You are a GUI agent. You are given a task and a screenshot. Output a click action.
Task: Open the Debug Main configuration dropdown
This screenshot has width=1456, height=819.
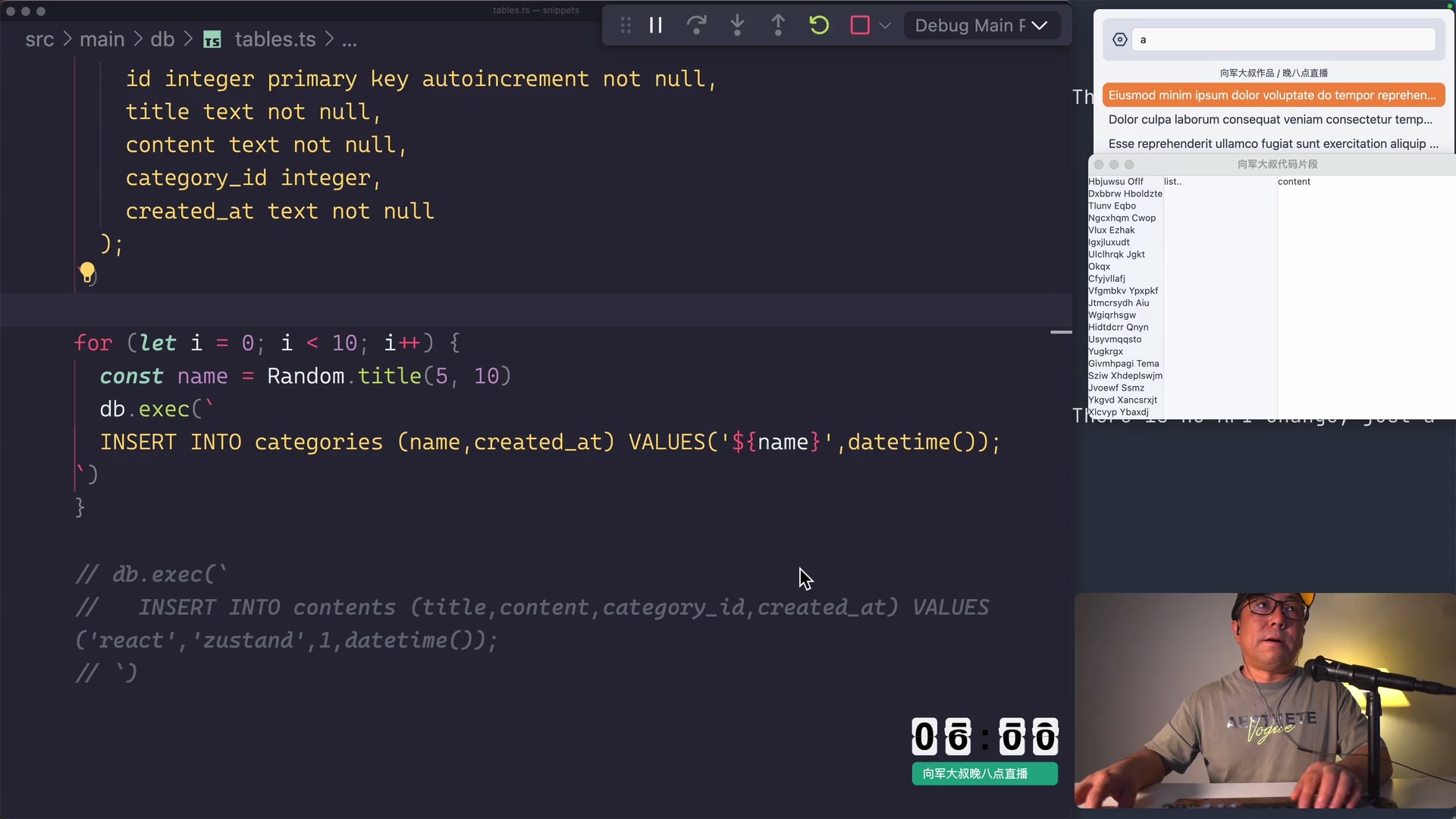[981, 25]
